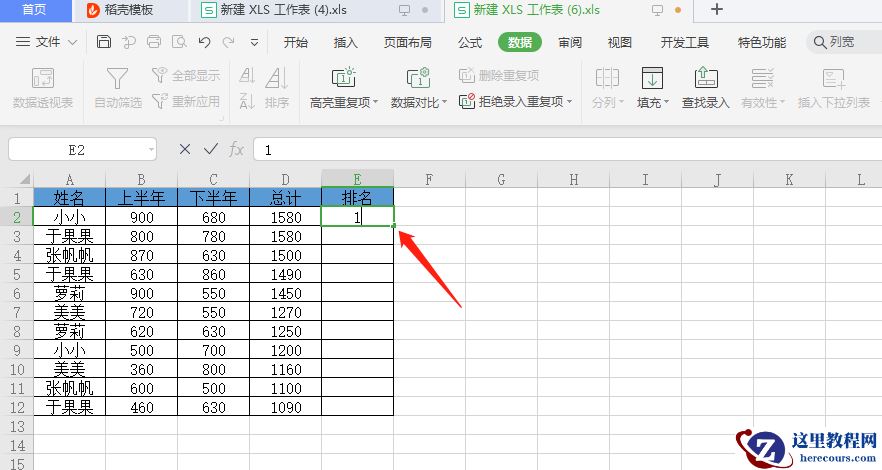Cancel cell entry with the X icon

(184, 149)
